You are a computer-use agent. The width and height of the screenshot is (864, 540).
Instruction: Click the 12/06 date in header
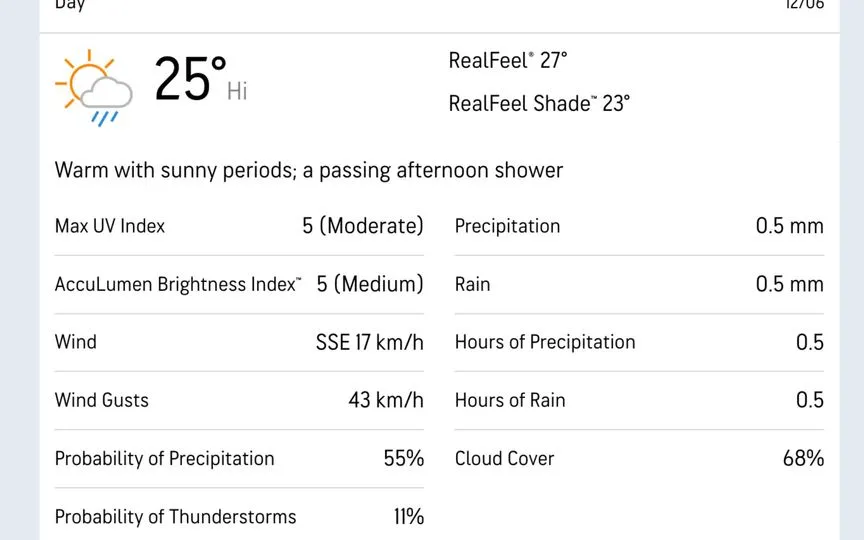804,4
